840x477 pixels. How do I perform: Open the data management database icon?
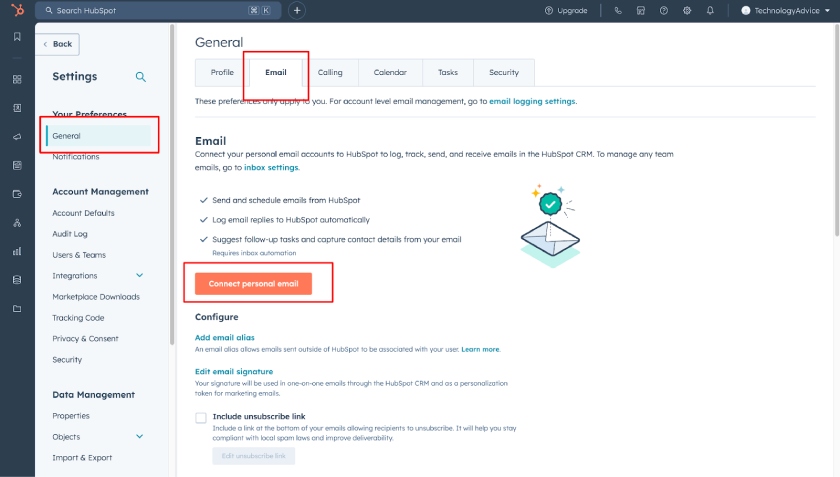[17, 280]
